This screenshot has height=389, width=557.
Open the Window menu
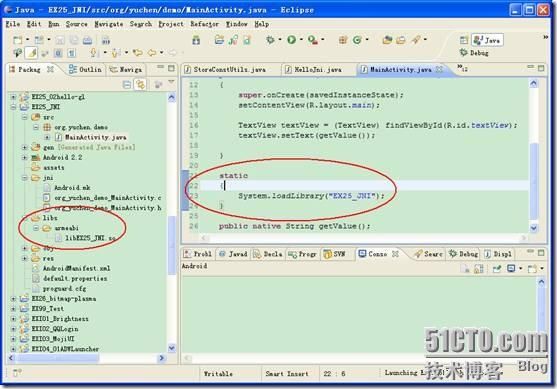click(237, 24)
